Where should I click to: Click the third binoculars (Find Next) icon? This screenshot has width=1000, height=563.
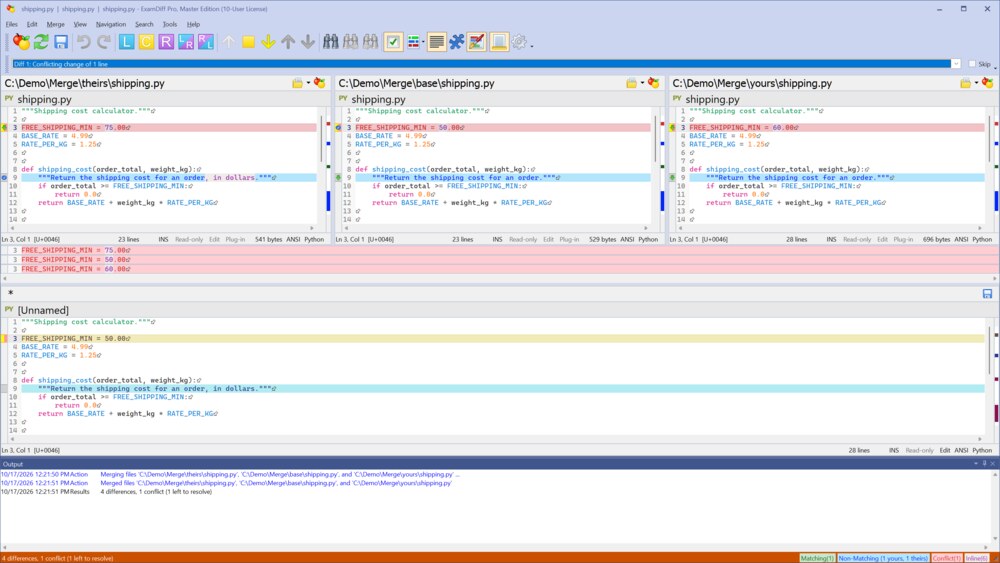click(370, 42)
